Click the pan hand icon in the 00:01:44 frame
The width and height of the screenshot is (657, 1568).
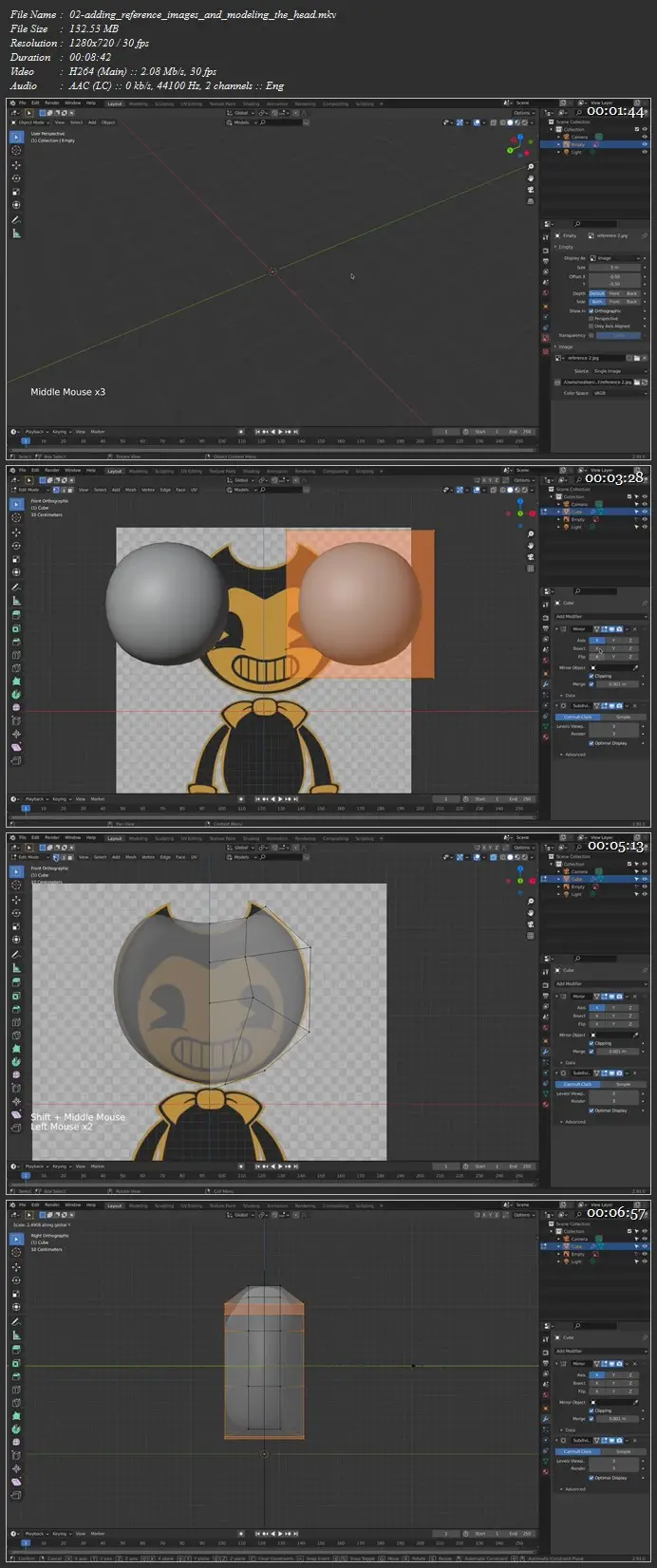pyautogui.click(x=531, y=177)
